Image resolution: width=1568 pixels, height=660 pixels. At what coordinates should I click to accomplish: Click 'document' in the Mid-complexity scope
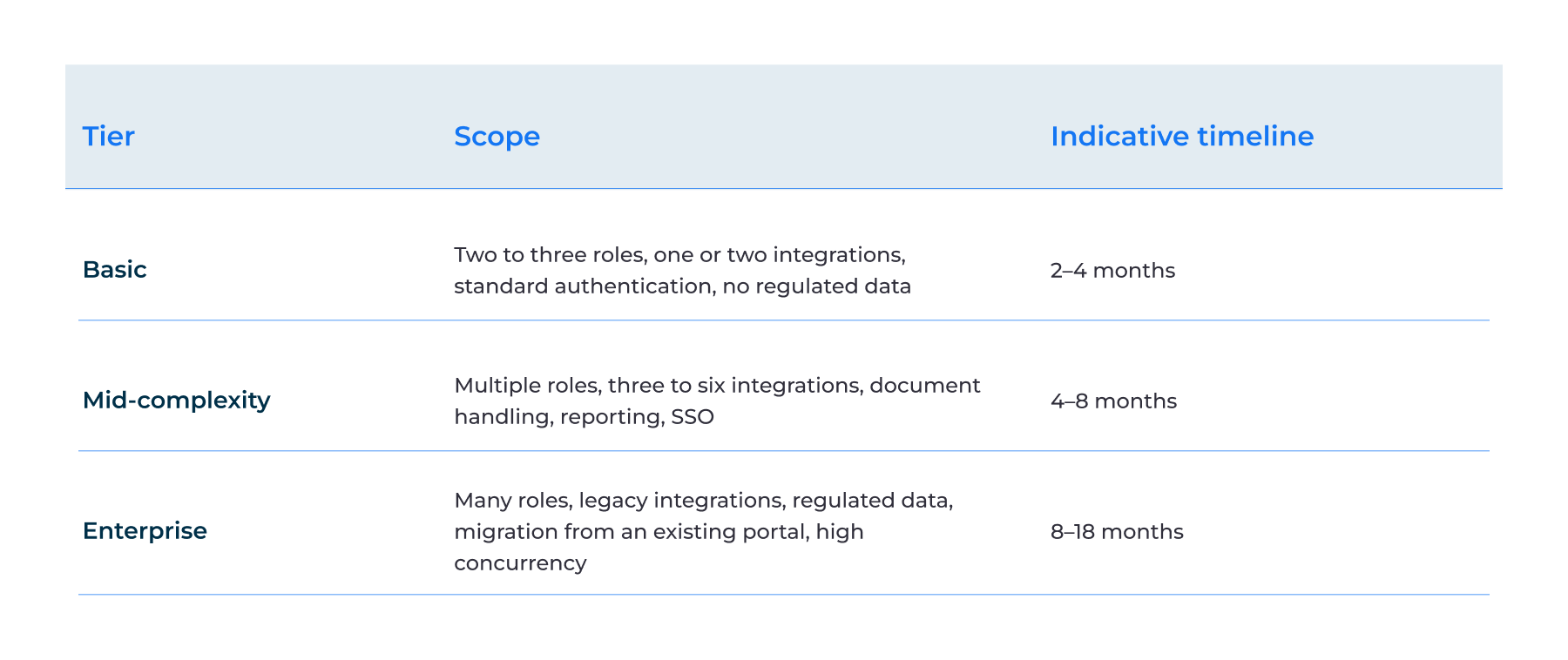[925, 386]
